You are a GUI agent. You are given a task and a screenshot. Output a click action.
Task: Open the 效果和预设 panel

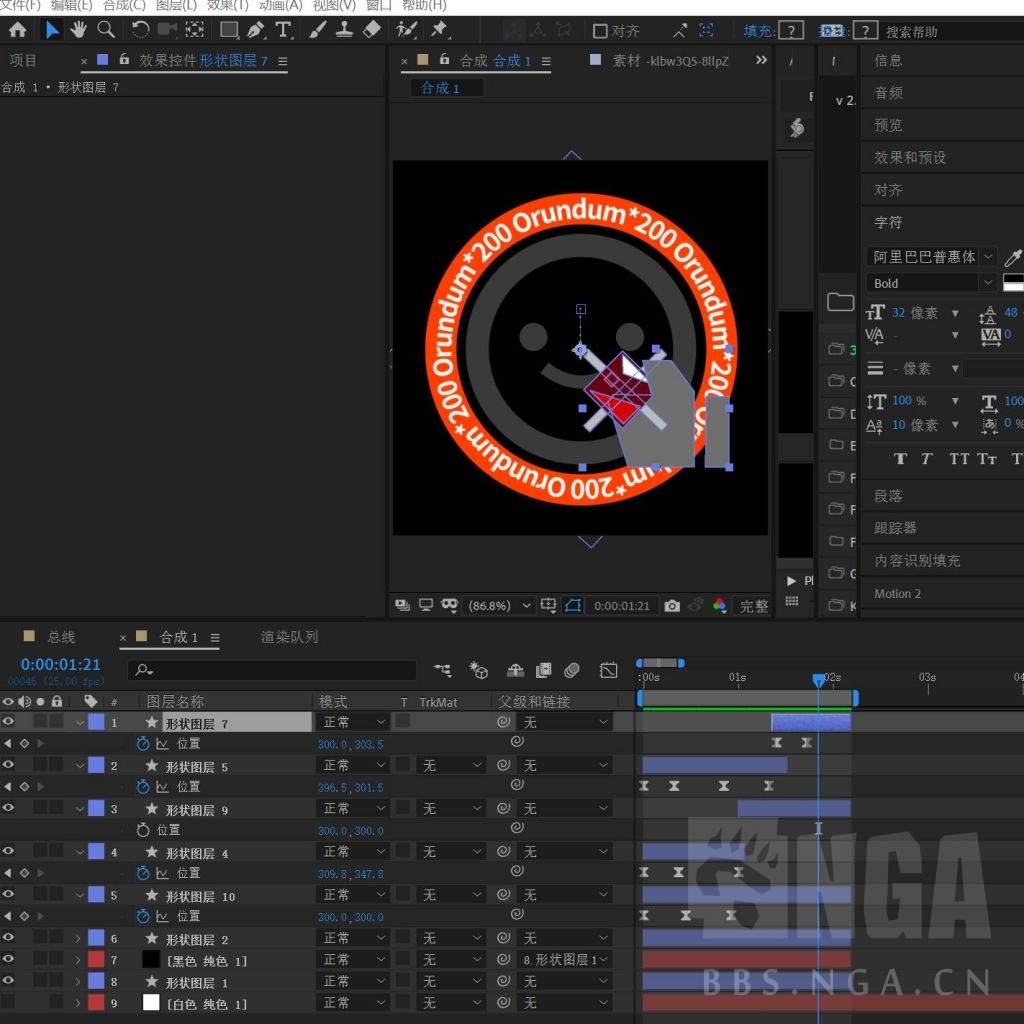click(910, 157)
